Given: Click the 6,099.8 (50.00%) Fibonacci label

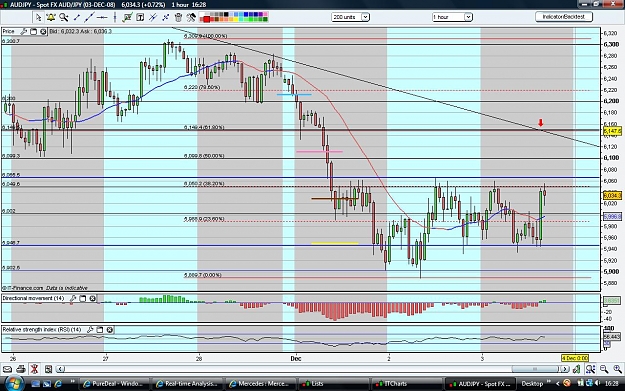Looking at the screenshot, I should (204, 156).
